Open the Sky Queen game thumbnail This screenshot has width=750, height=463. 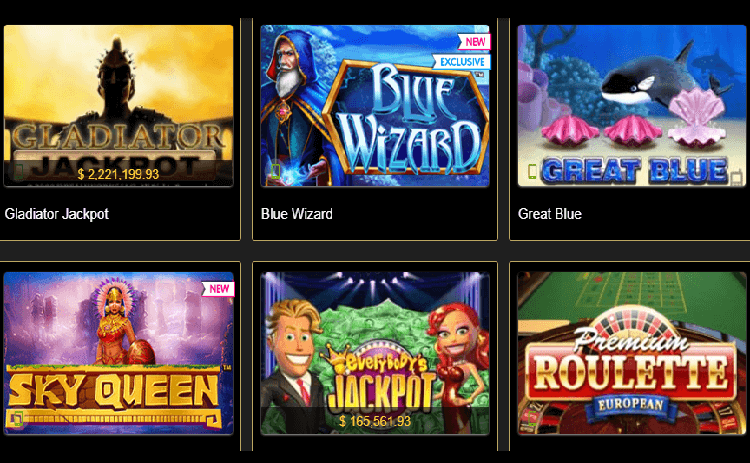click(119, 353)
